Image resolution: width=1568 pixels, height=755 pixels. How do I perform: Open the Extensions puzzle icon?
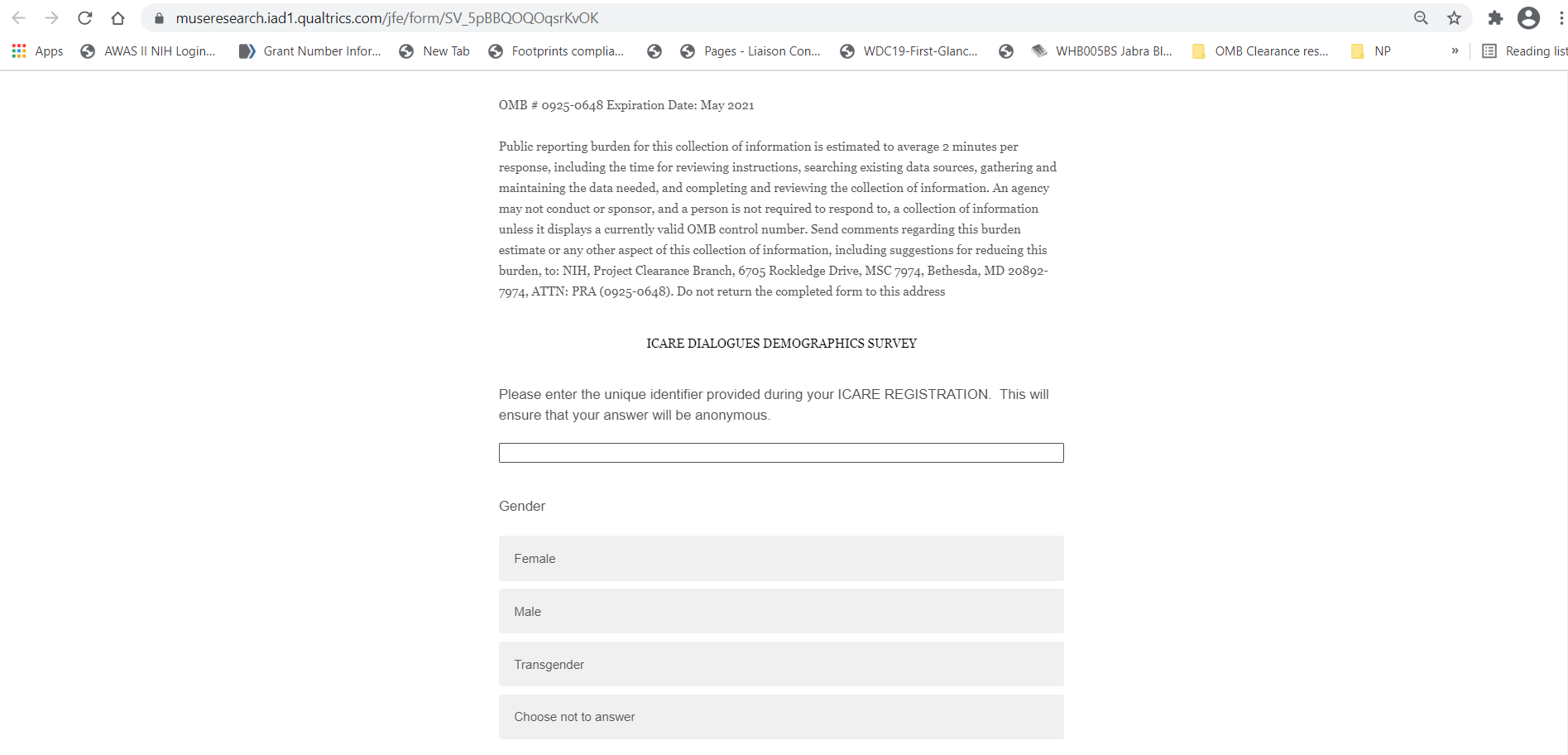[1495, 18]
